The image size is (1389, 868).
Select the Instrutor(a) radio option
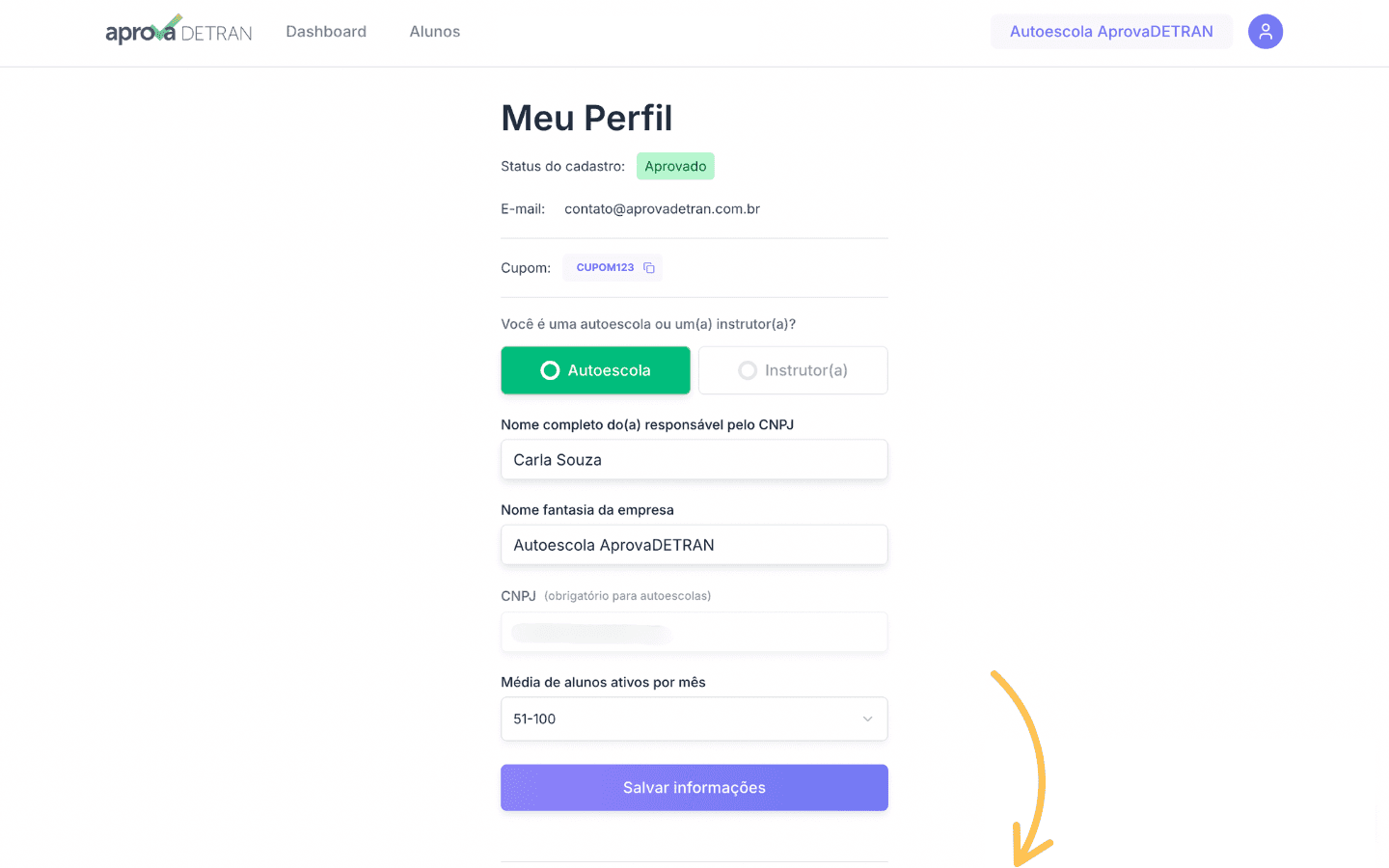click(793, 370)
